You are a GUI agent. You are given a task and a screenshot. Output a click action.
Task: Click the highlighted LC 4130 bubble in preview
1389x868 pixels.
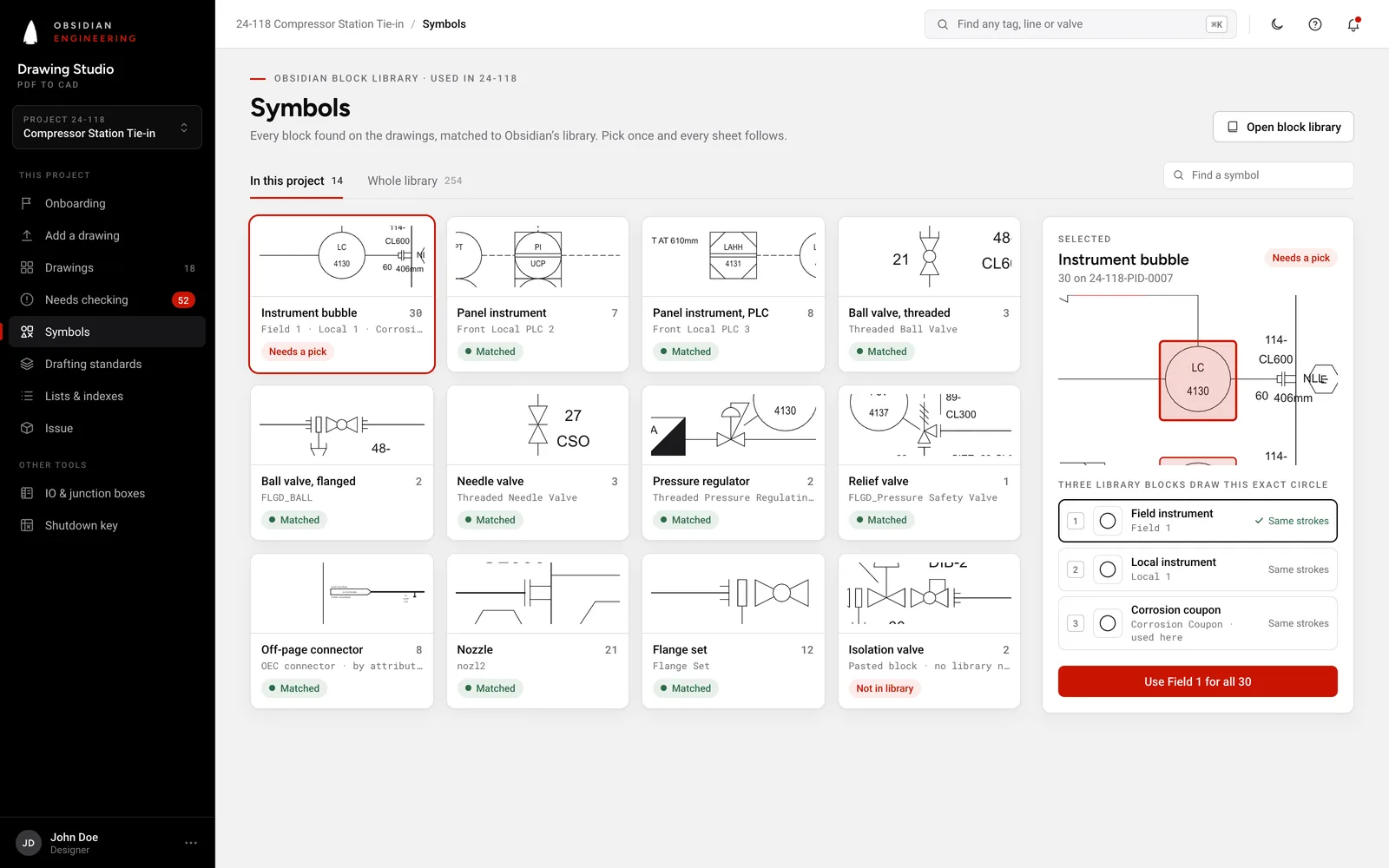coord(1198,380)
